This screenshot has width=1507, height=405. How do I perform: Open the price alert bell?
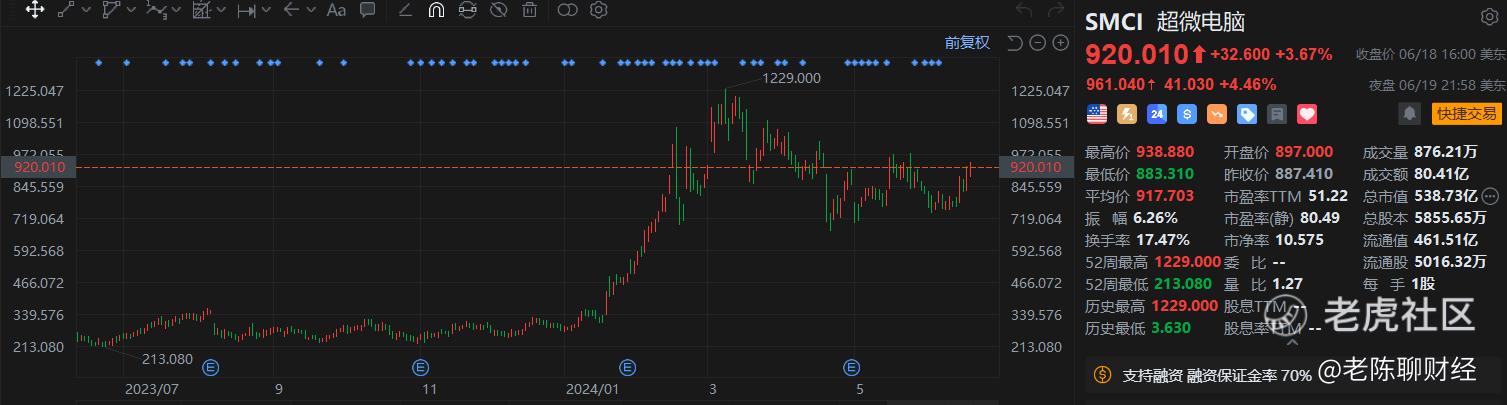click(1409, 114)
